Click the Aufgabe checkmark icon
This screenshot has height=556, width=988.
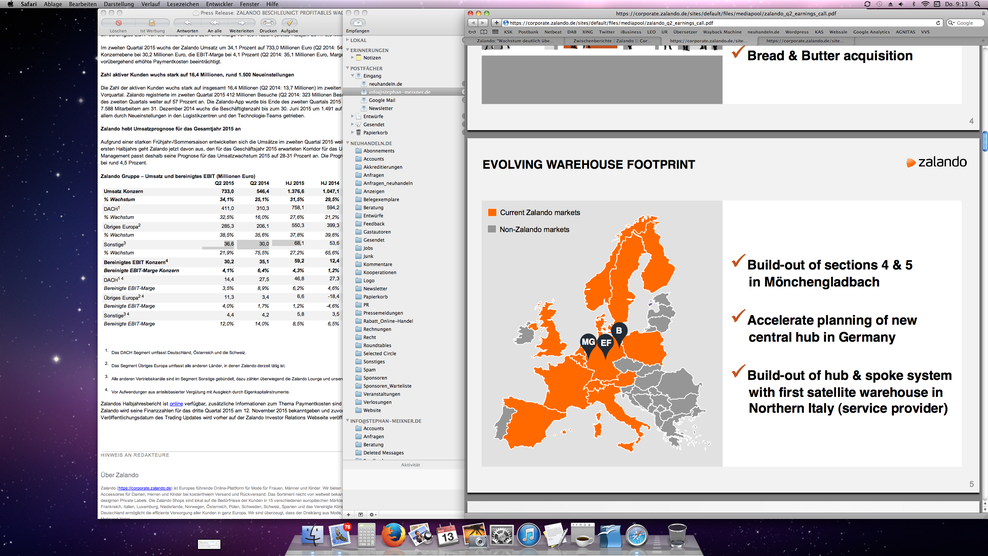coord(289,23)
